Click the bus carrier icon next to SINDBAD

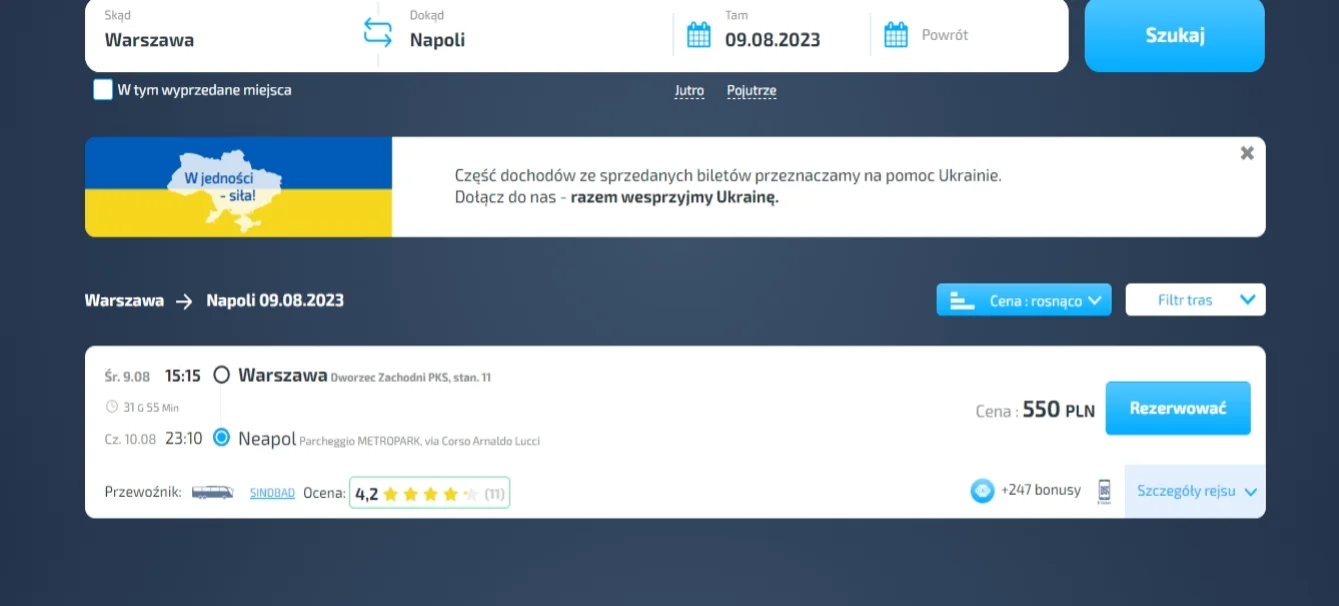point(212,492)
